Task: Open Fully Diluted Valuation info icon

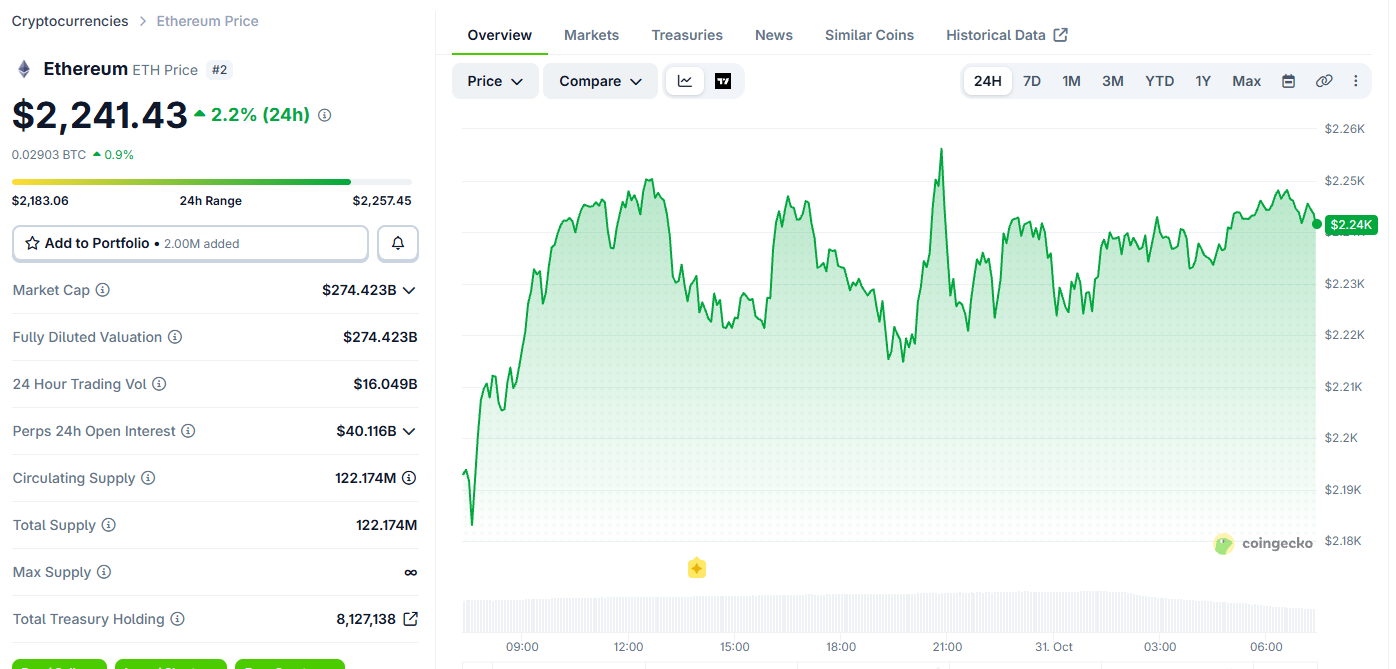Action: click(x=175, y=337)
